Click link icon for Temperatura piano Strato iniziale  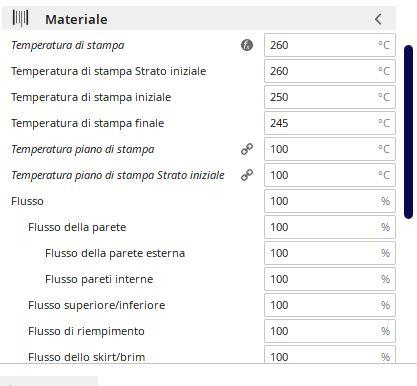pos(247,175)
